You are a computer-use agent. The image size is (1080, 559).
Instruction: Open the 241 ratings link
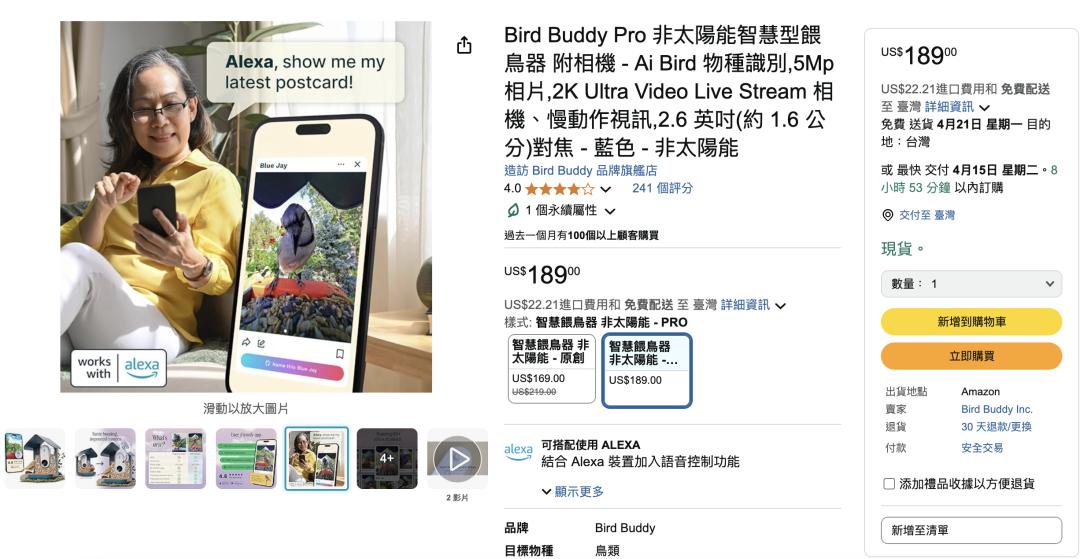coord(663,188)
